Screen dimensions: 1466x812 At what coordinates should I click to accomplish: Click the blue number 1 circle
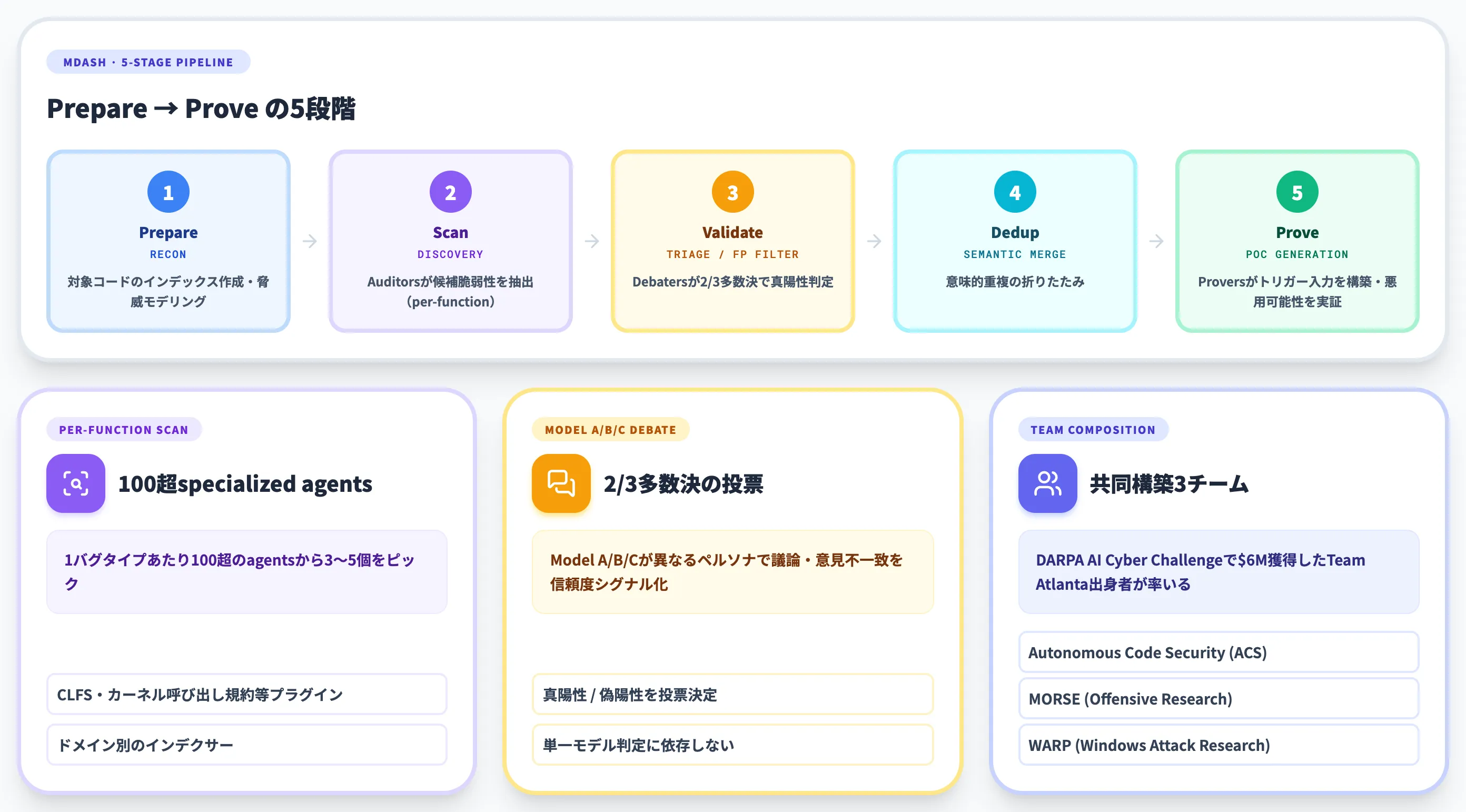pos(169,192)
